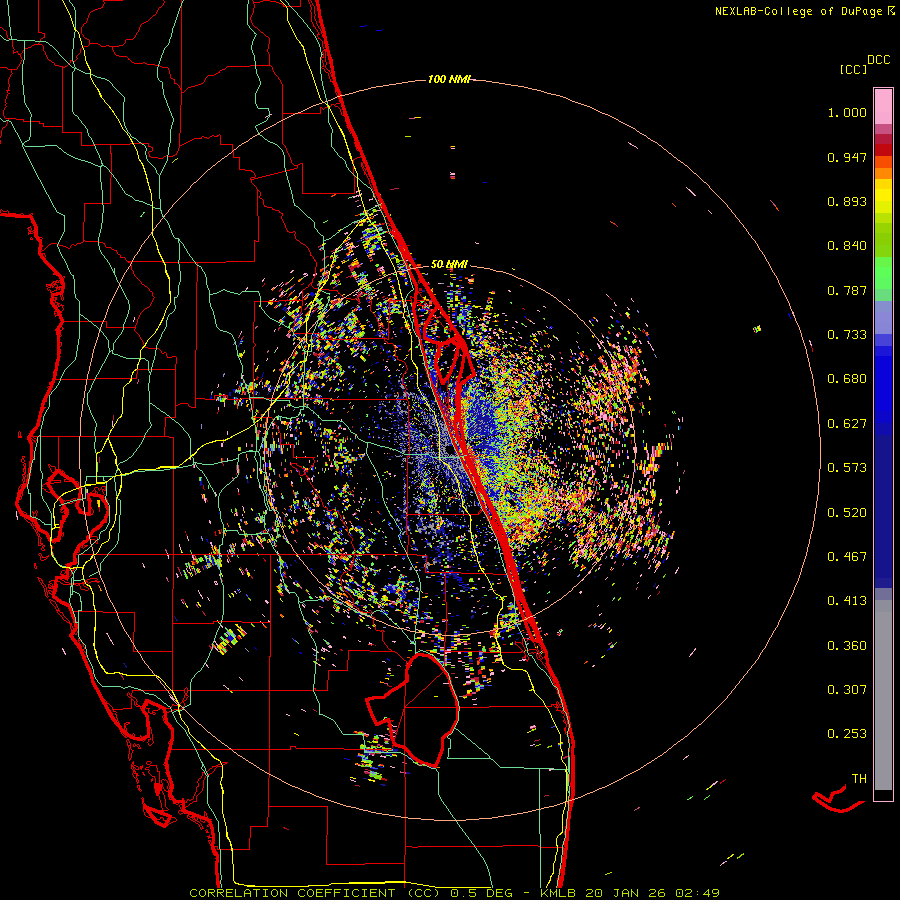Click the DCC label above the color scale
The height and width of the screenshot is (900, 900).
(879, 60)
